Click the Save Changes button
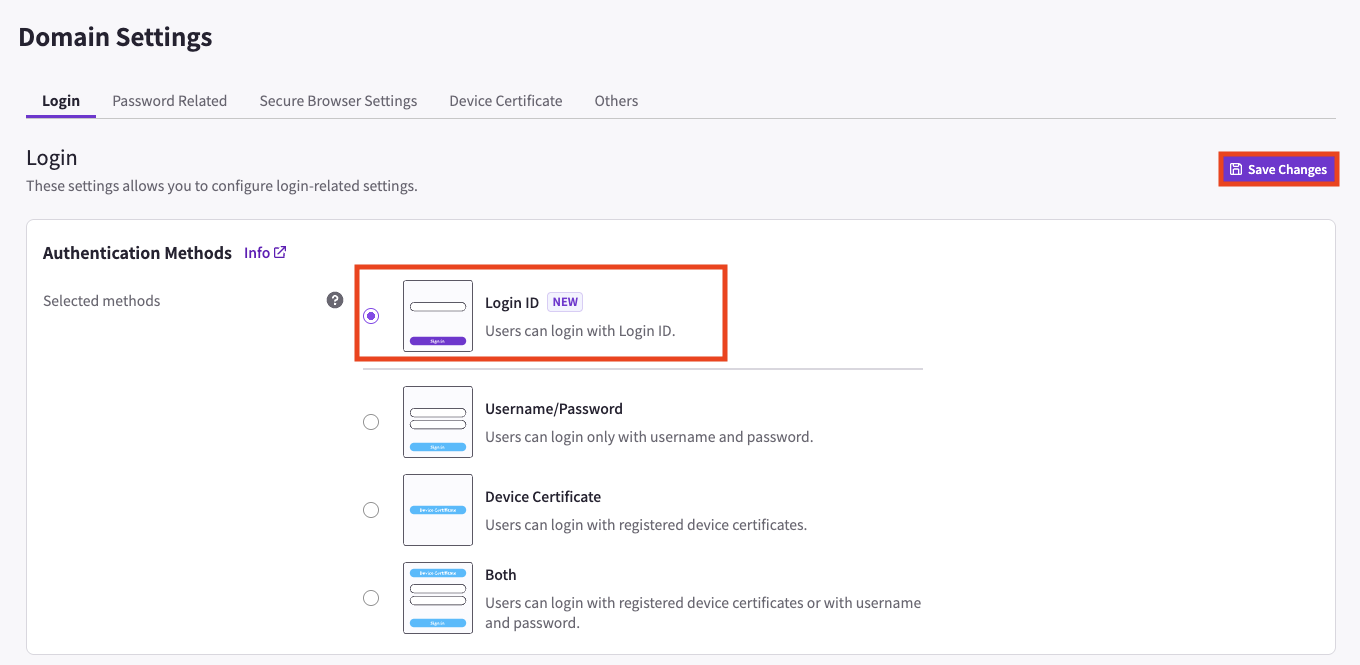The height and width of the screenshot is (665, 1360). [x=1278, y=169]
